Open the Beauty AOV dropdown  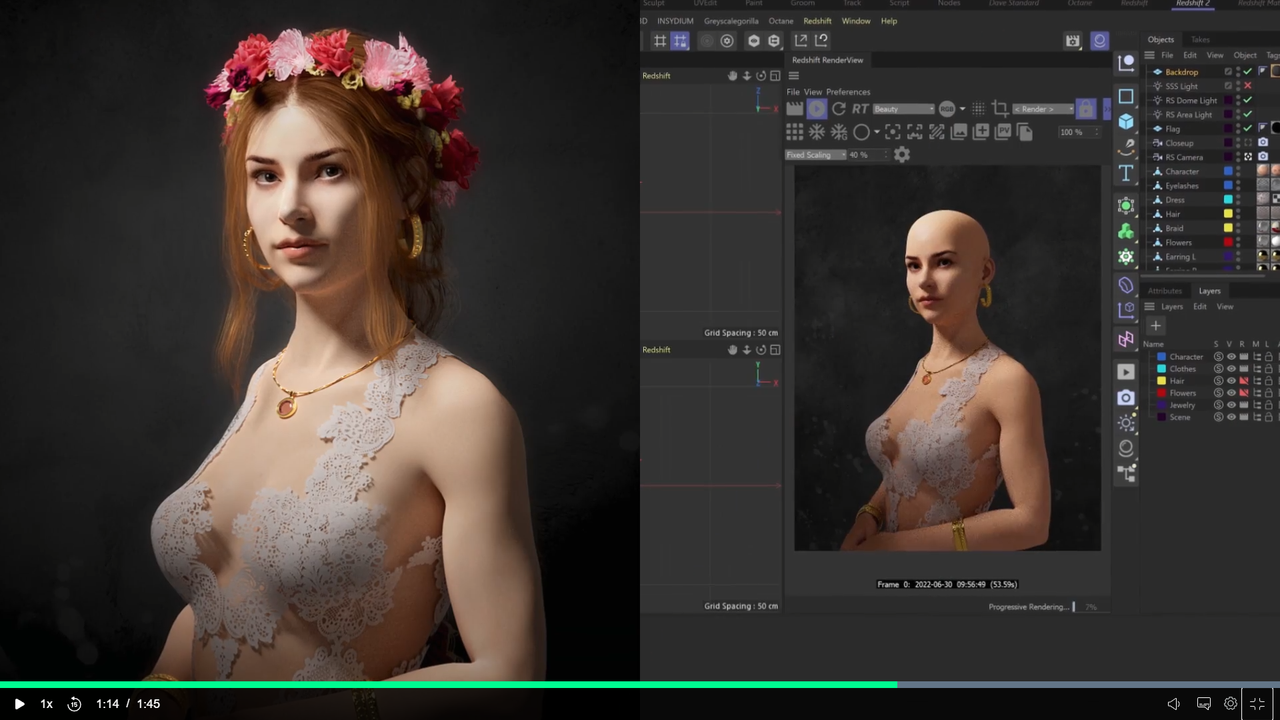click(x=903, y=109)
